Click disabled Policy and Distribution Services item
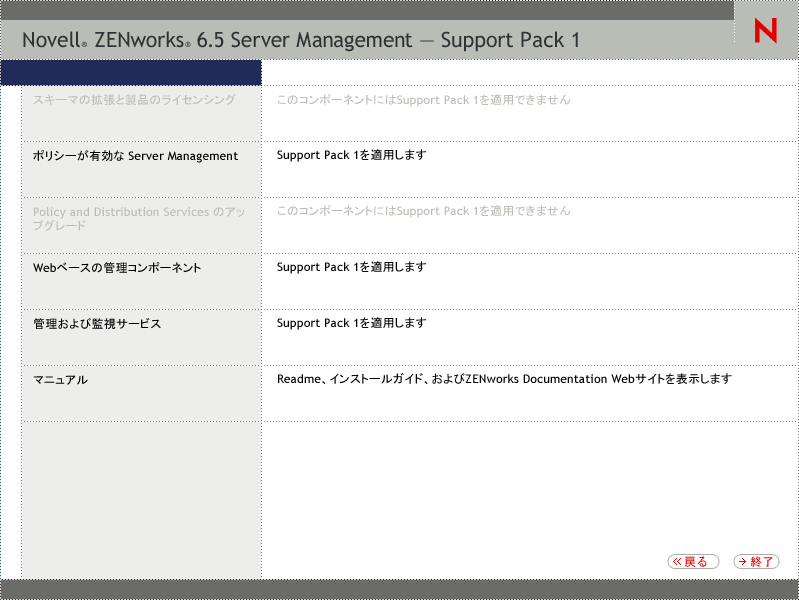The image size is (799, 600). click(x=139, y=218)
